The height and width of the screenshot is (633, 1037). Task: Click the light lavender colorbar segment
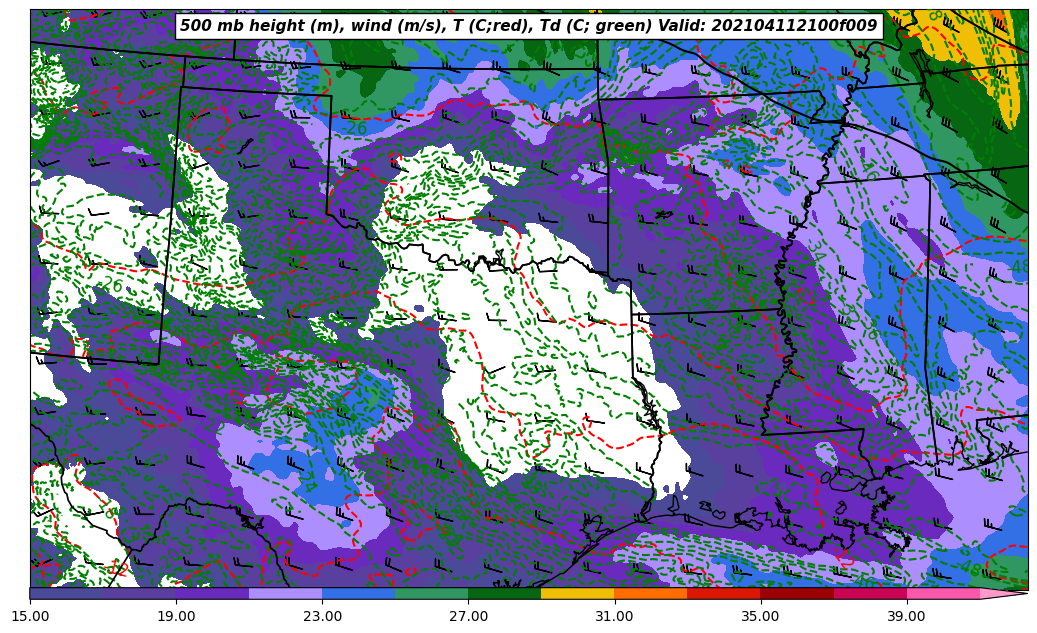pos(285,593)
